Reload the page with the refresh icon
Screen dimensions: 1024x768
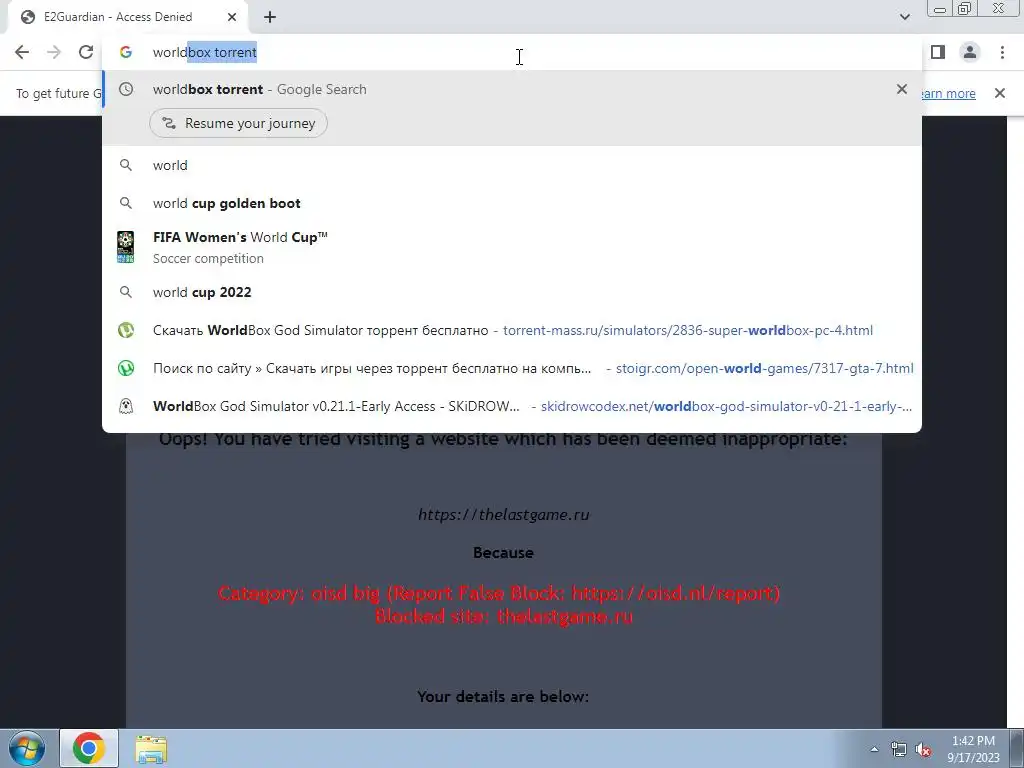coord(86,52)
